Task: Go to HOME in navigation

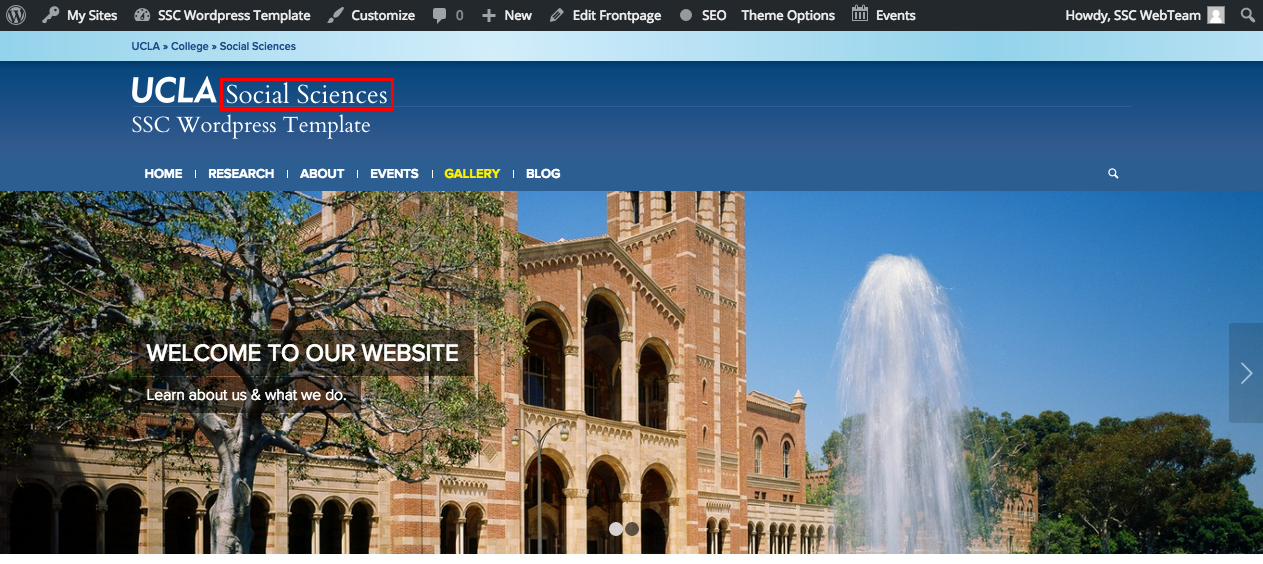Action: point(163,173)
